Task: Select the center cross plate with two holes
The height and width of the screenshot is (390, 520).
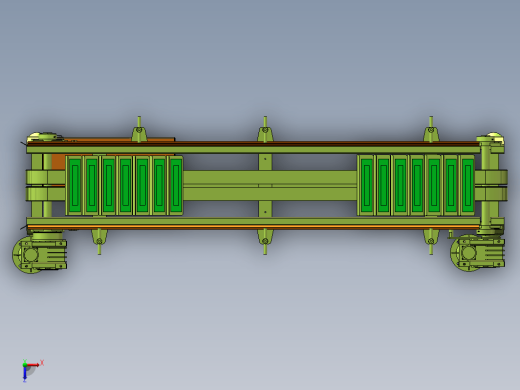Action: pos(265,185)
